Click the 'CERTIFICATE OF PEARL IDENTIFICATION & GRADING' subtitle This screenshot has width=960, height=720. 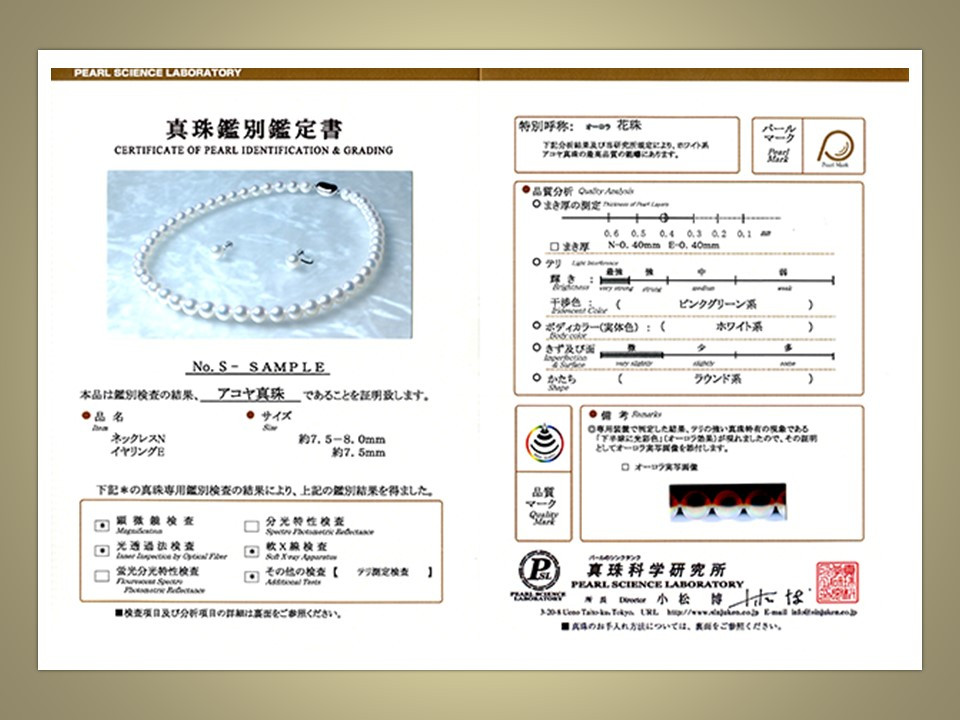click(253, 150)
